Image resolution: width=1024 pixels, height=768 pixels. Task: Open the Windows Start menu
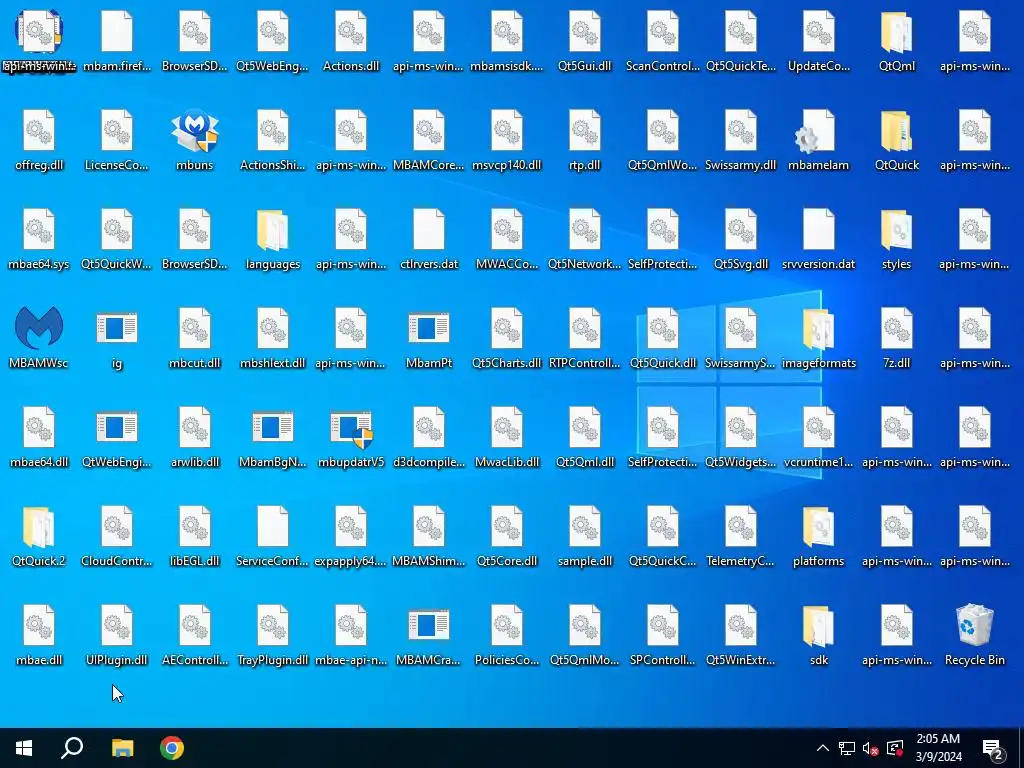(x=24, y=748)
